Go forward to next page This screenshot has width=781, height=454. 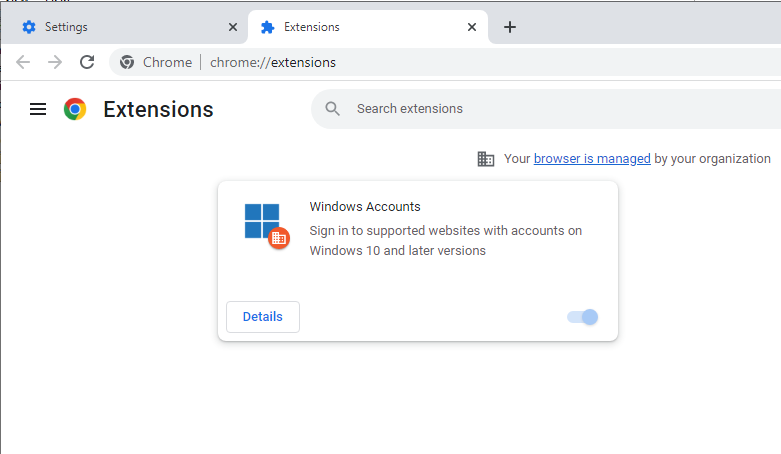coord(55,62)
